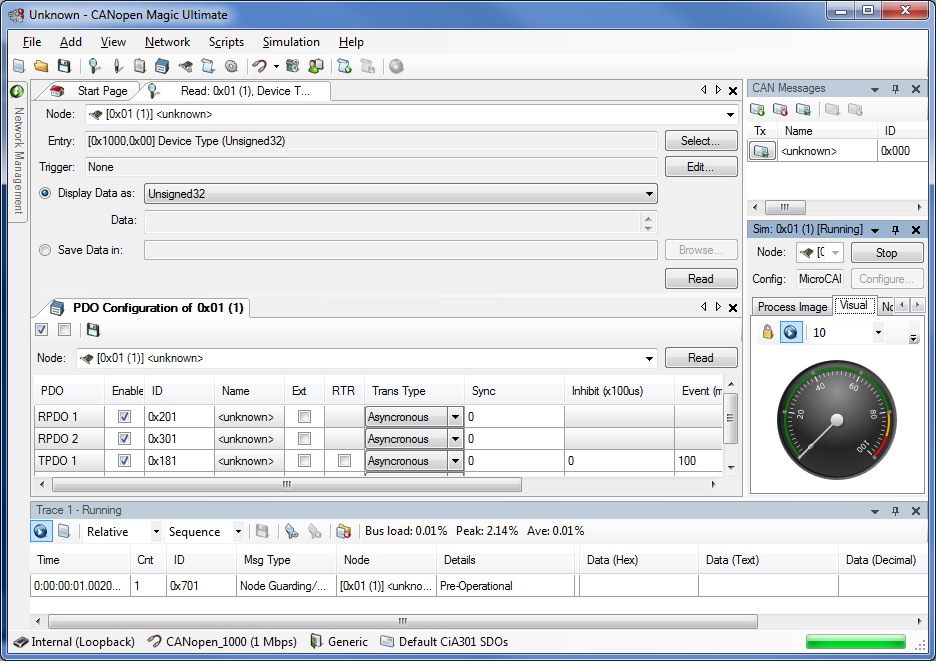The height and width of the screenshot is (661, 936).
Task: Open the Scripts icon in the toolbar
Action: point(208,66)
